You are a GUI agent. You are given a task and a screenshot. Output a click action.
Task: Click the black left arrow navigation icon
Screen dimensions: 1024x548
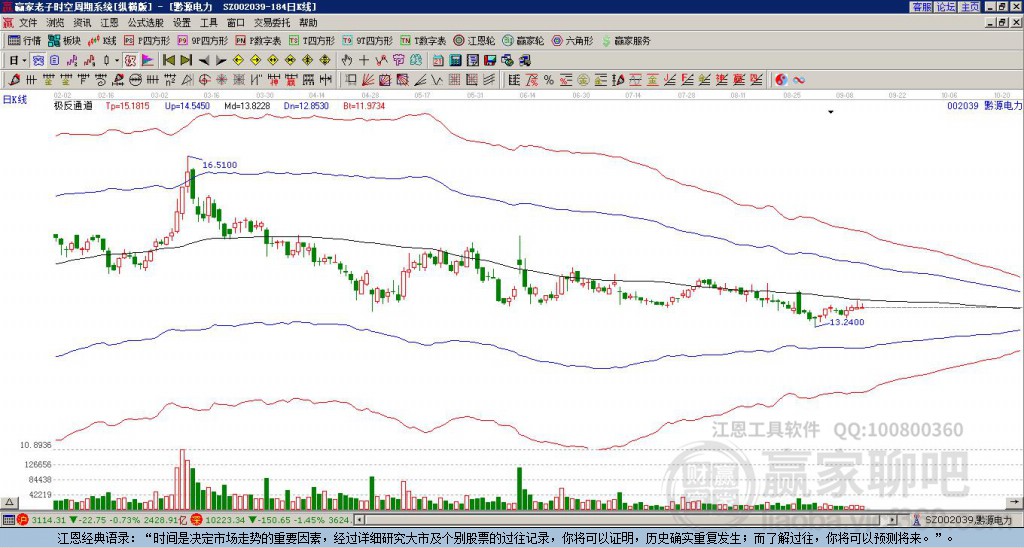tap(204, 61)
